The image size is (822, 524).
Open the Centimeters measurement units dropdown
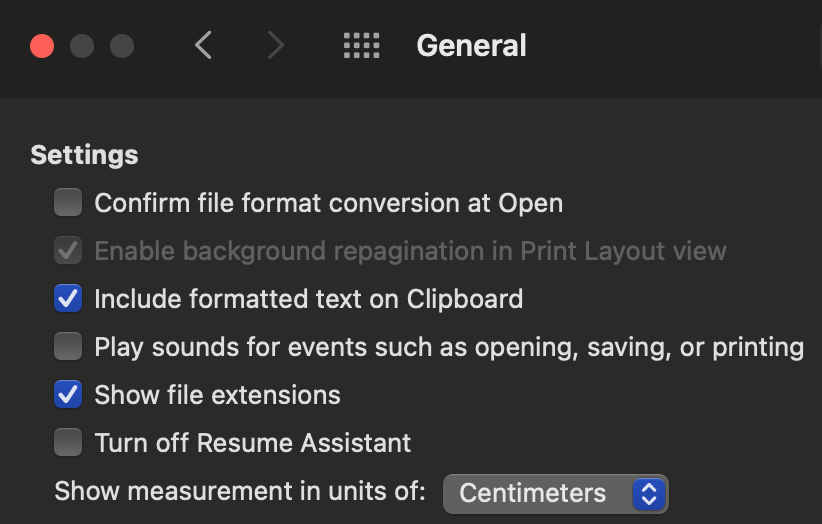tap(556, 494)
